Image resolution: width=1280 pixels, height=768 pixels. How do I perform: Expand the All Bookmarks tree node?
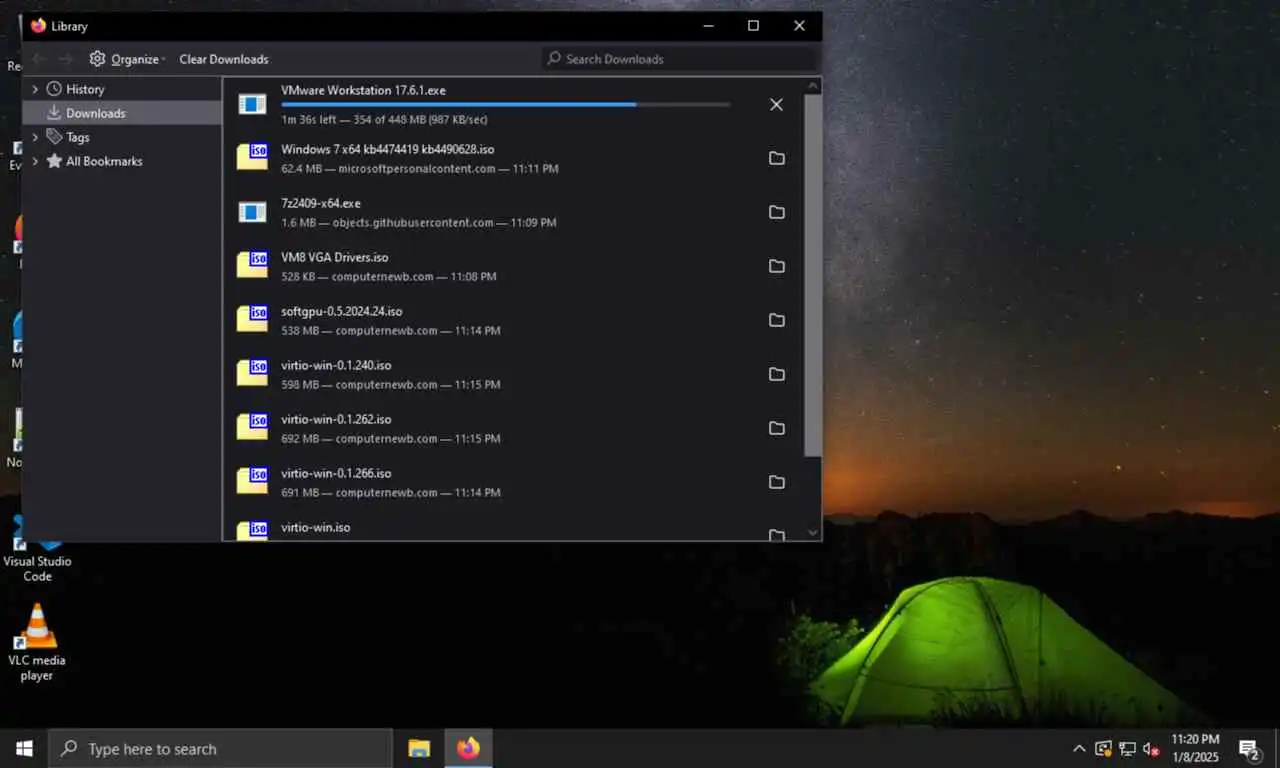coord(35,161)
